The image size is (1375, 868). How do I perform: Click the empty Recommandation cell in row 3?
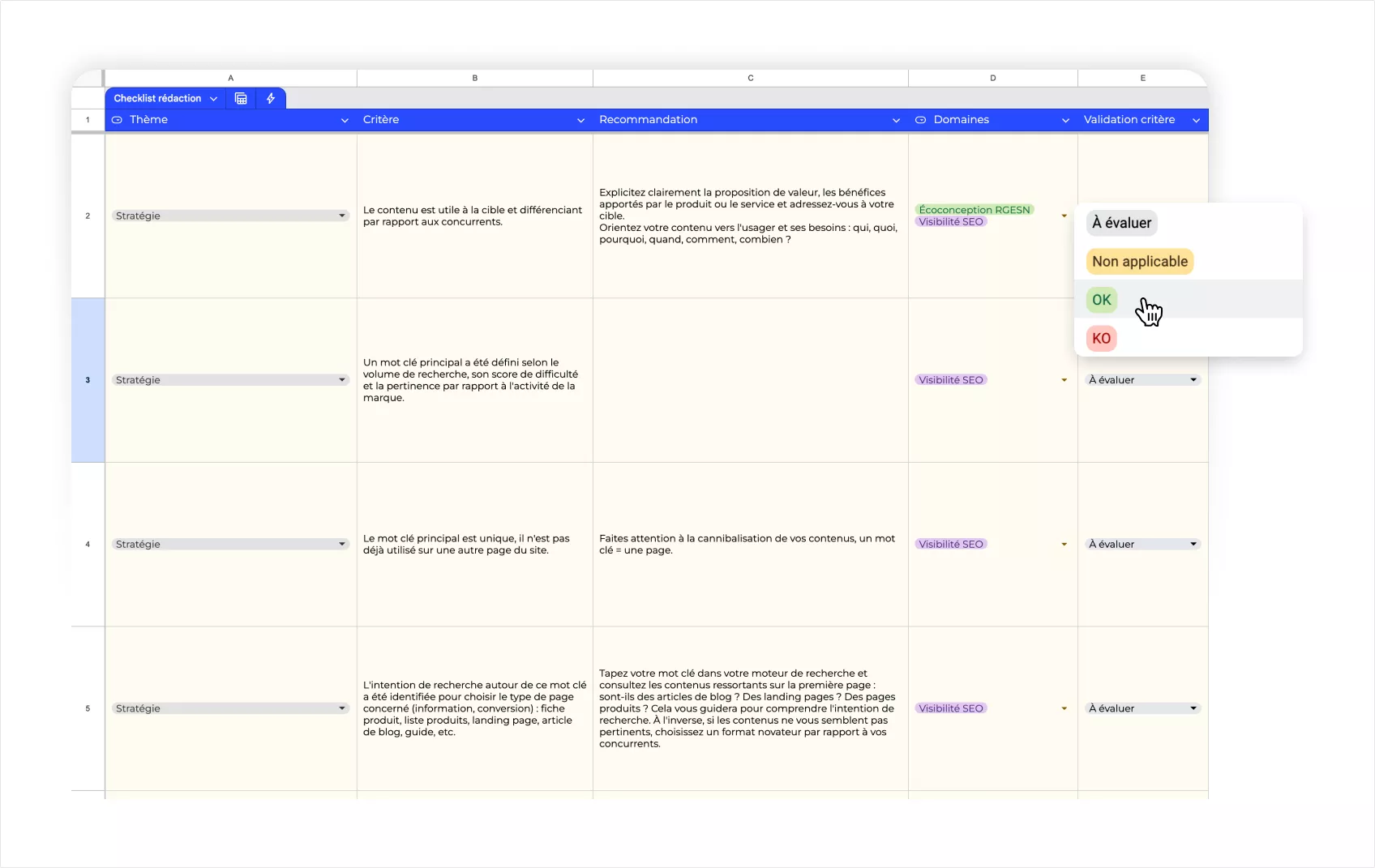pos(750,380)
